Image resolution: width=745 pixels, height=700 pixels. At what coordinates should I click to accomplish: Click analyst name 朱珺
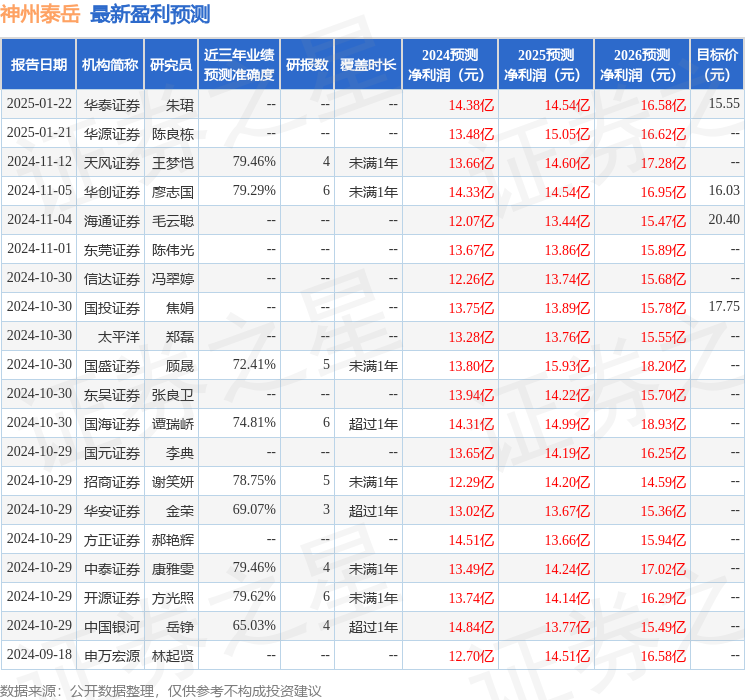pos(180,105)
